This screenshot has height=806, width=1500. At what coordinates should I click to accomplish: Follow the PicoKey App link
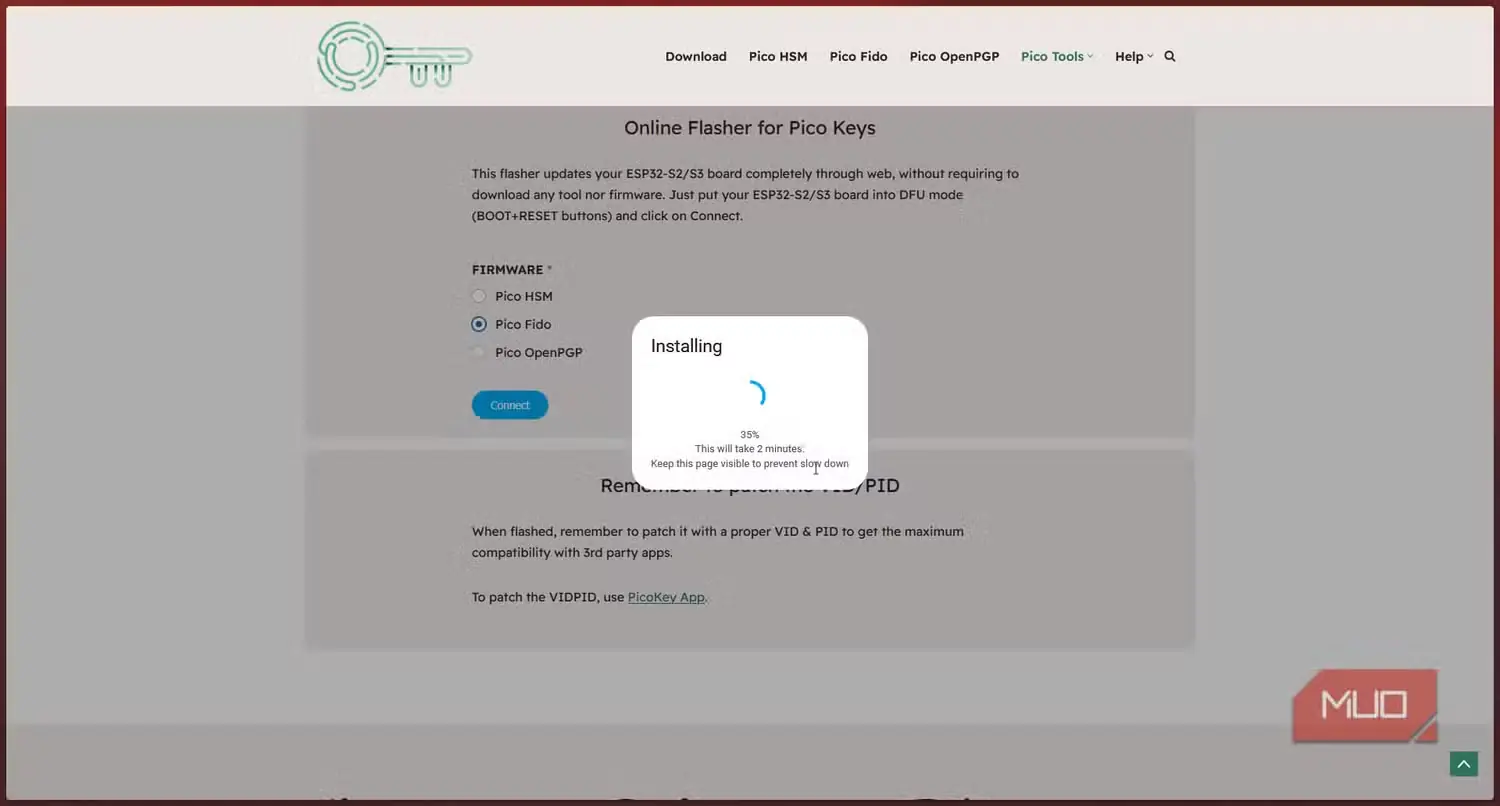(666, 597)
